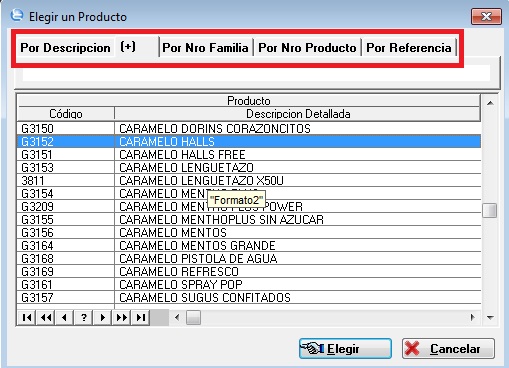
Task: Go to last record navigation button
Action: [141, 317]
